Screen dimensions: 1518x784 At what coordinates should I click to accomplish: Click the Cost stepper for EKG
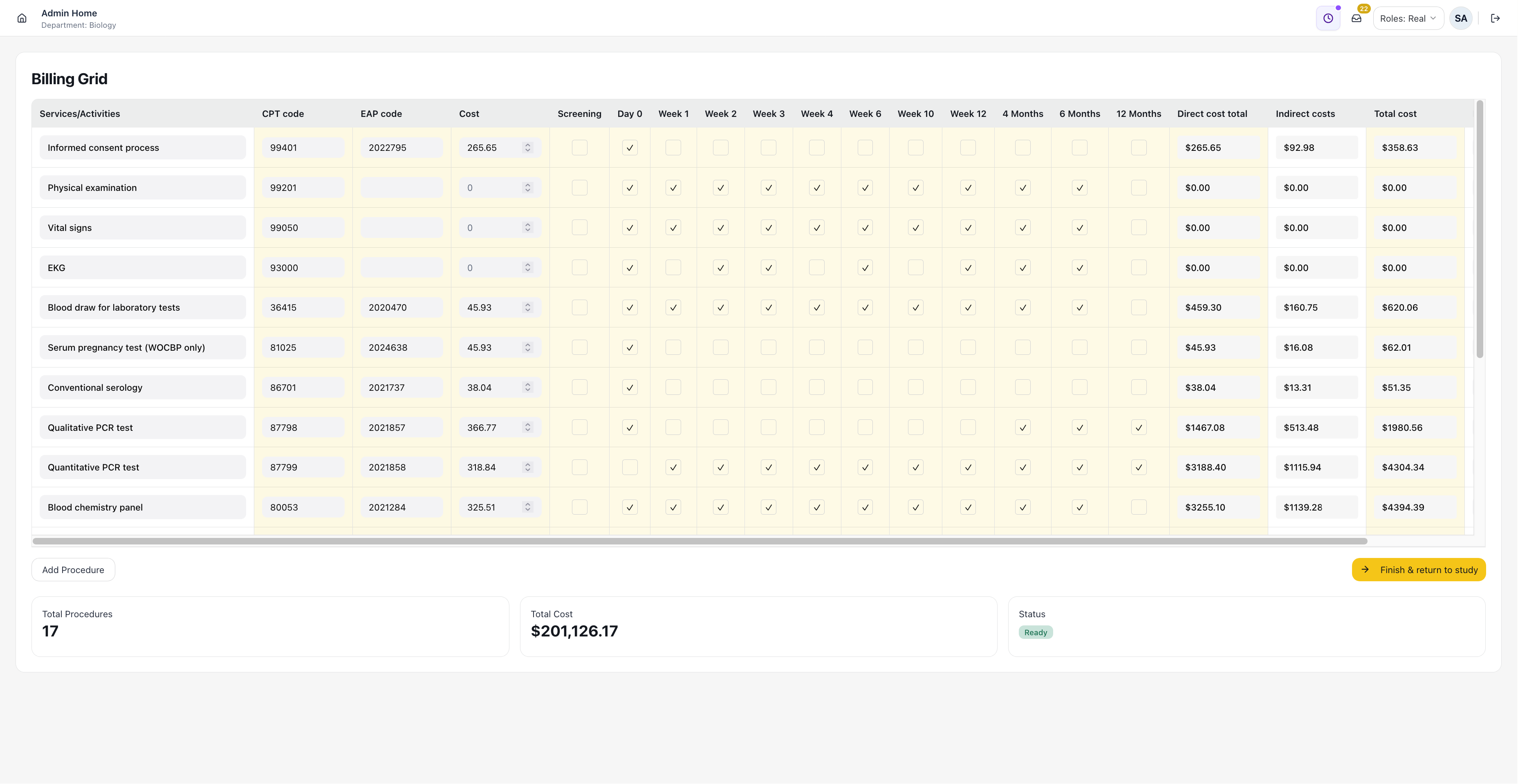coord(527,267)
